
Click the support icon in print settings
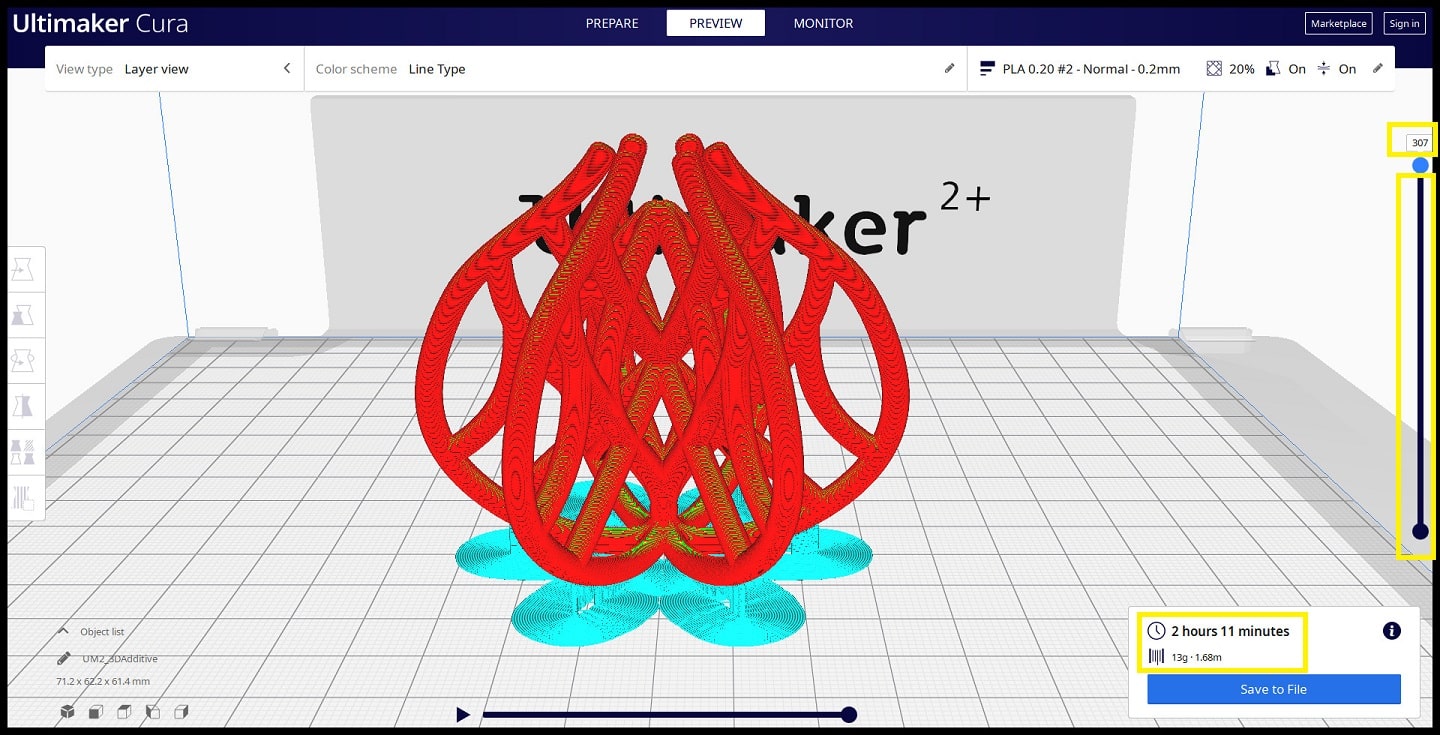click(1273, 69)
